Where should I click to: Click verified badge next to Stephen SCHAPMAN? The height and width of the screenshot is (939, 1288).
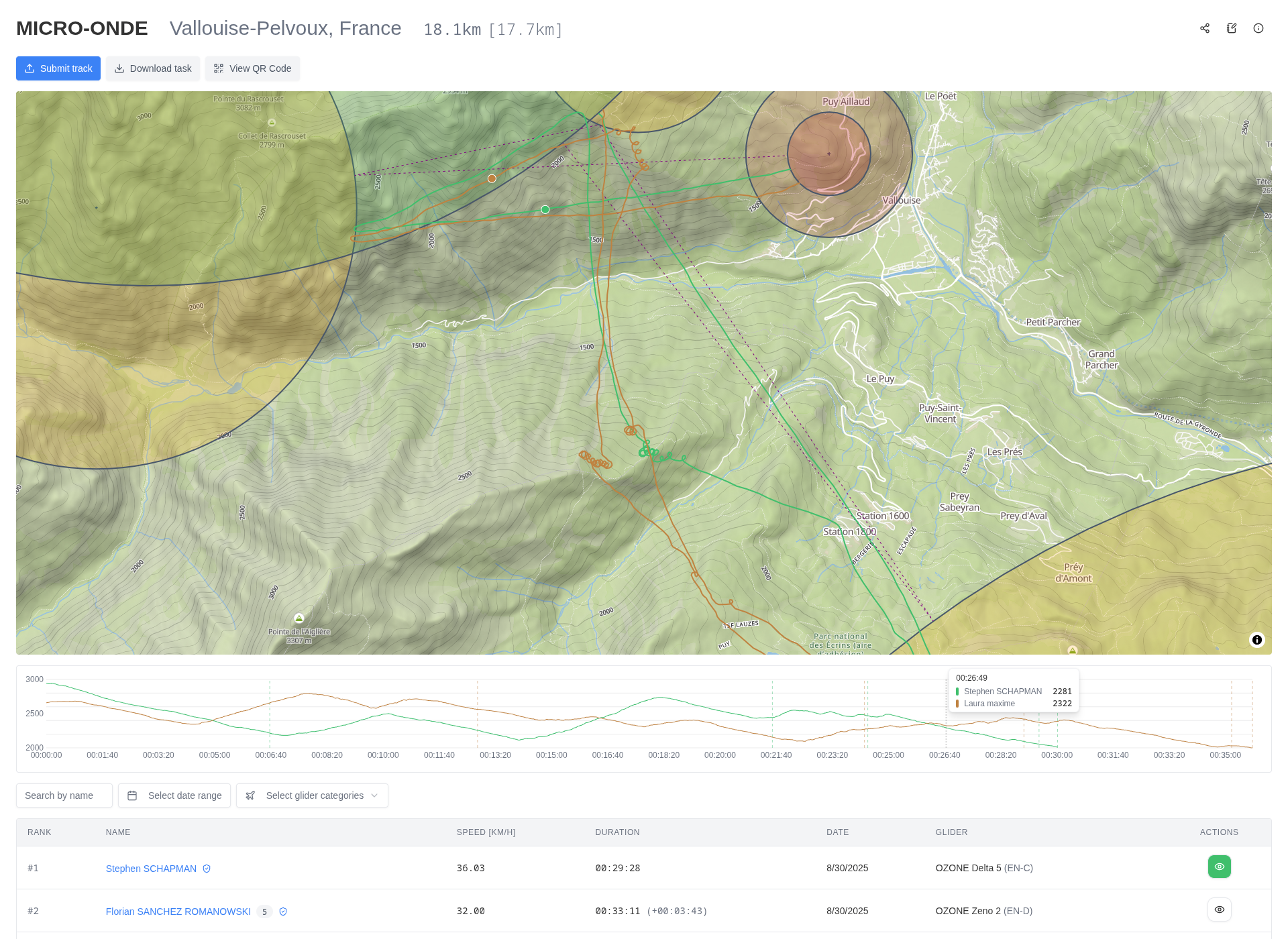pyautogui.click(x=207, y=869)
